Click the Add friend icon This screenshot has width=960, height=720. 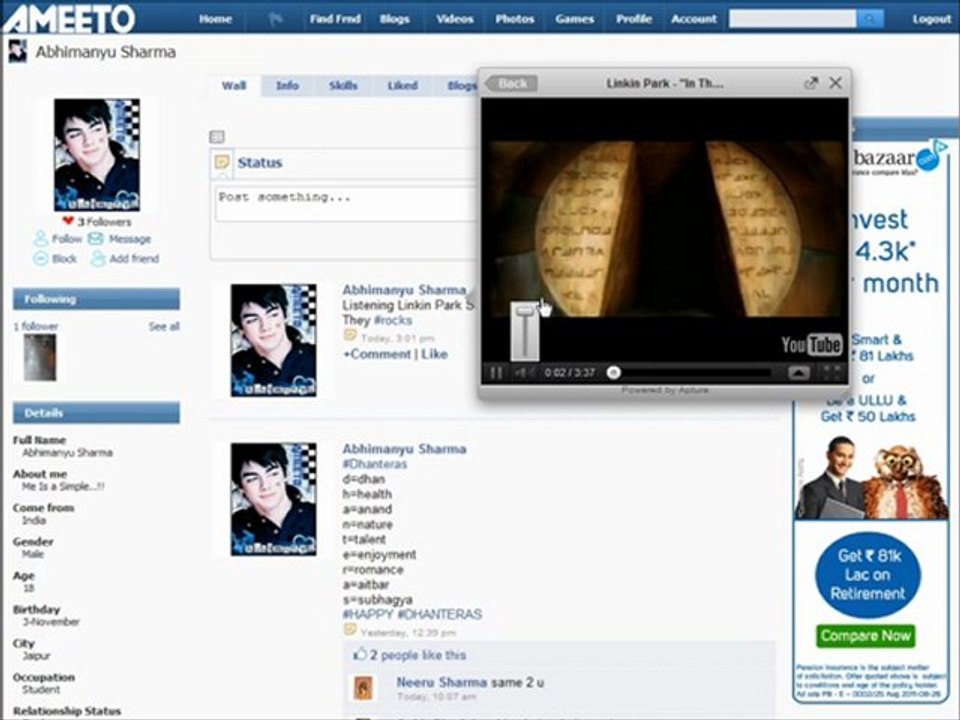pos(97,259)
